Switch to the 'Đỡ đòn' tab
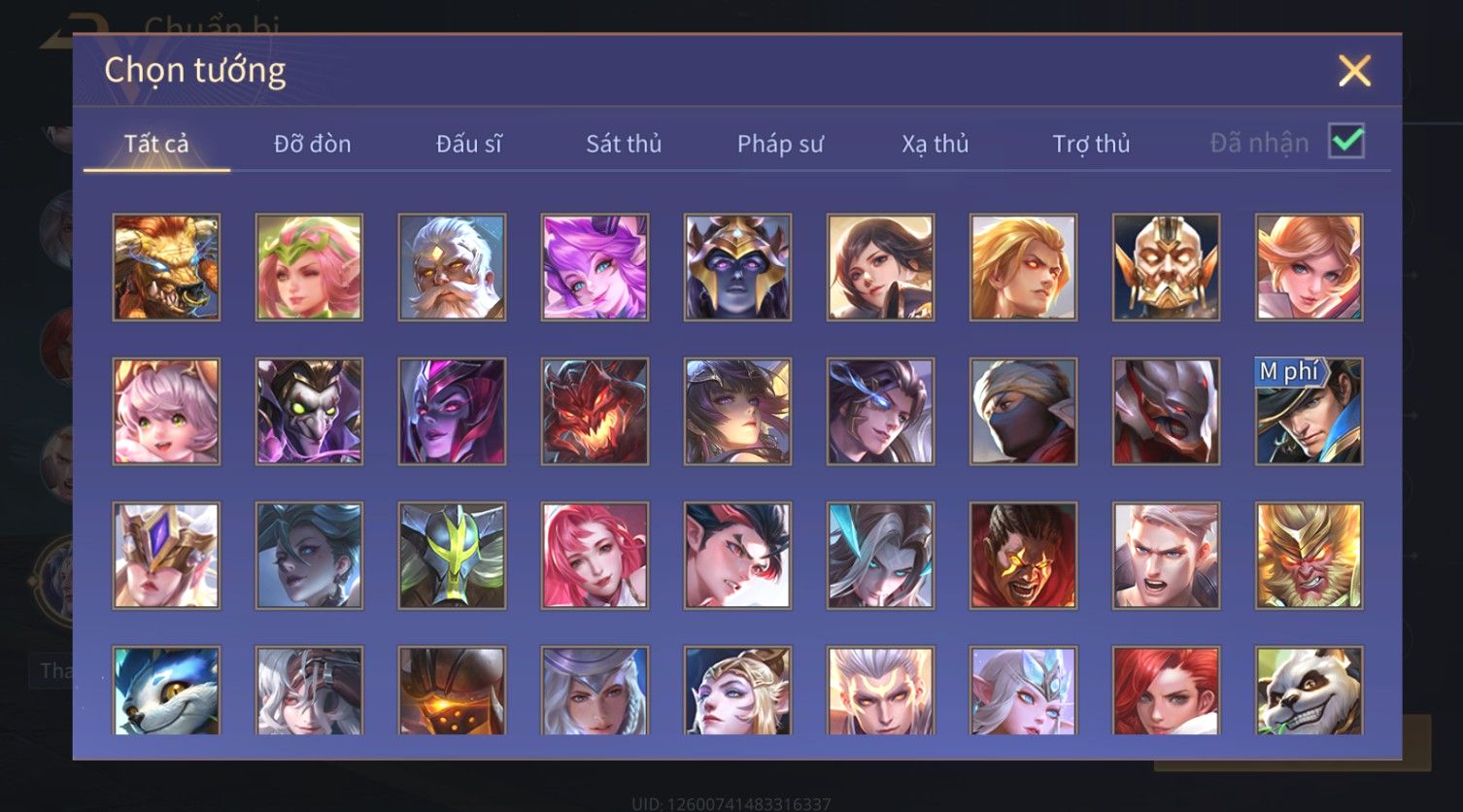The height and width of the screenshot is (812, 1463). [312, 144]
